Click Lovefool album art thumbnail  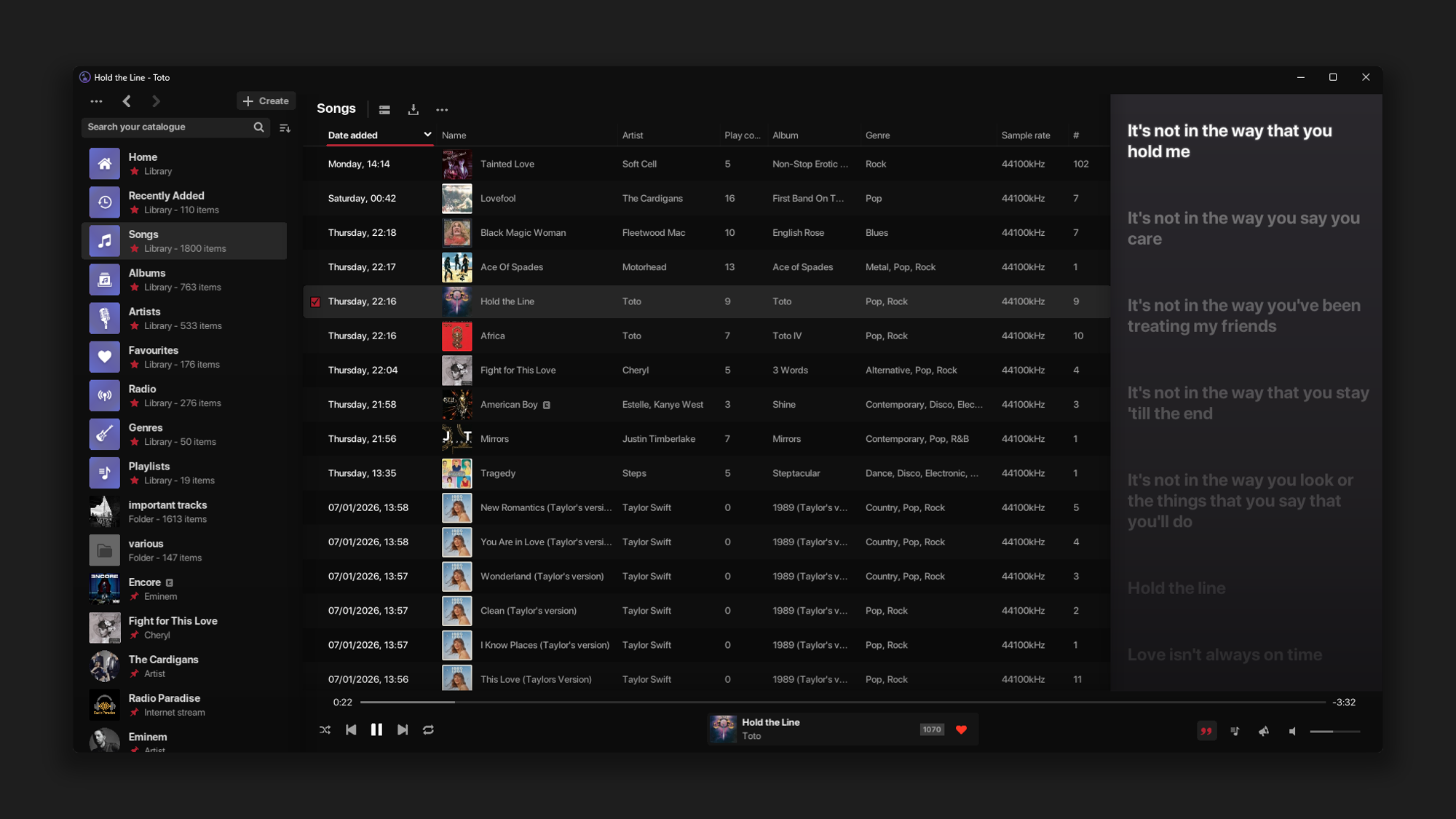[x=456, y=198]
